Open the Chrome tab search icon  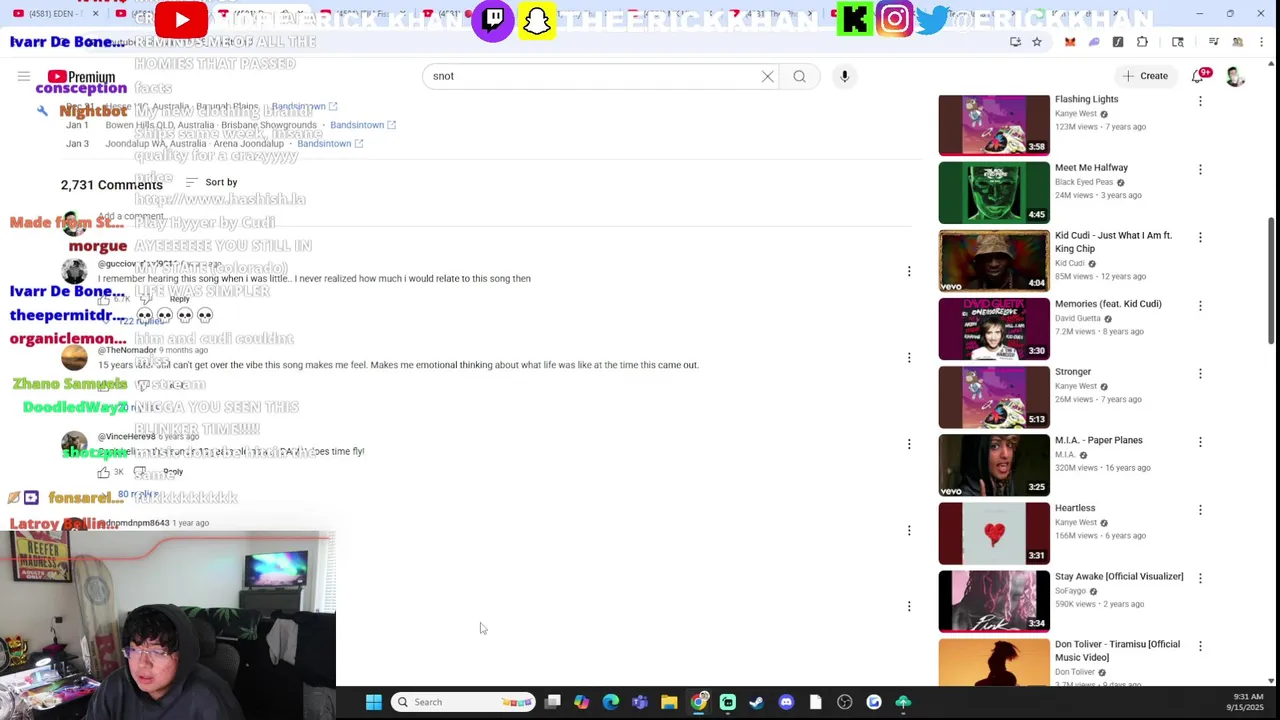click(1178, 42)
